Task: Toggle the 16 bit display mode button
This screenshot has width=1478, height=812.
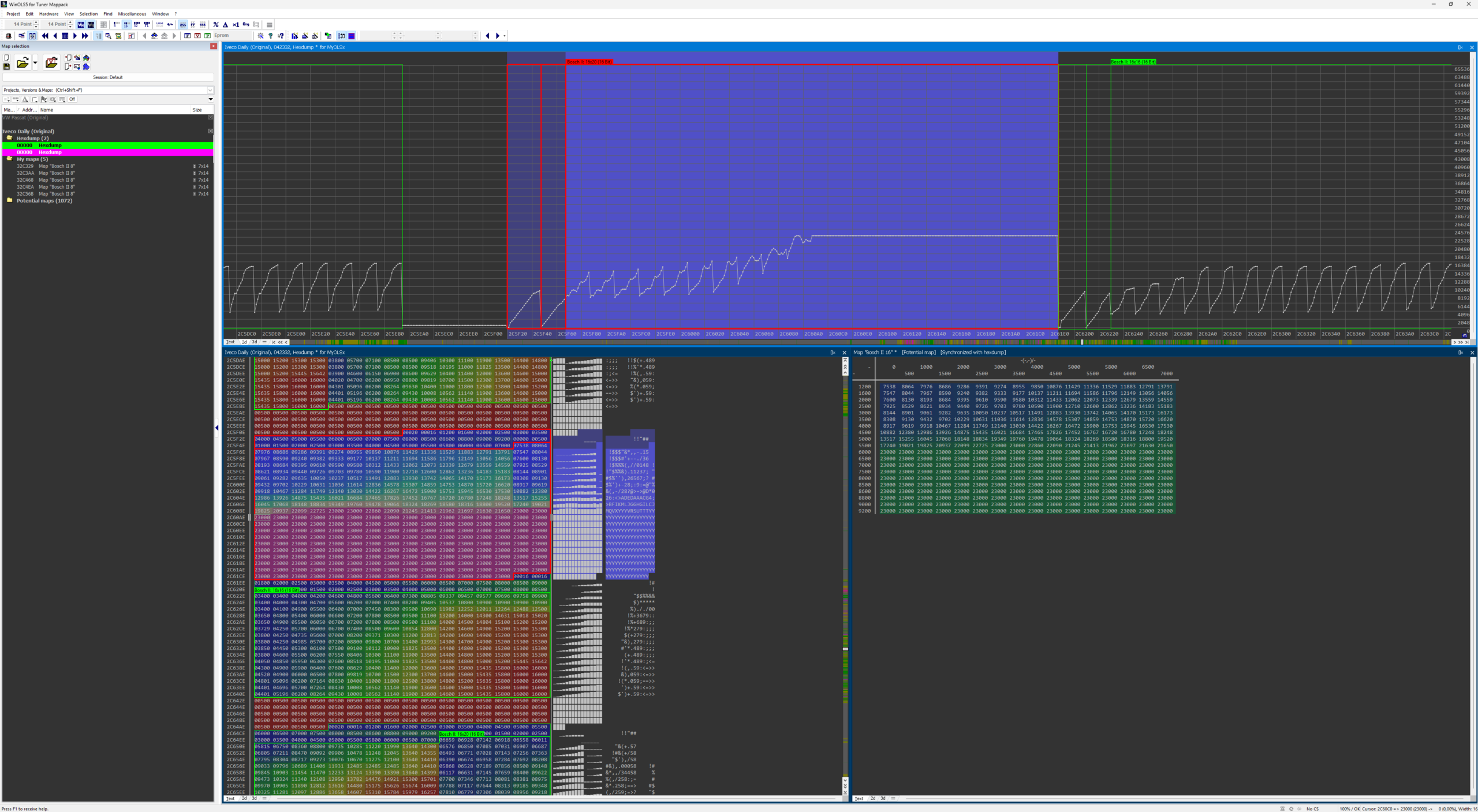Action: [x=126, y=25]
